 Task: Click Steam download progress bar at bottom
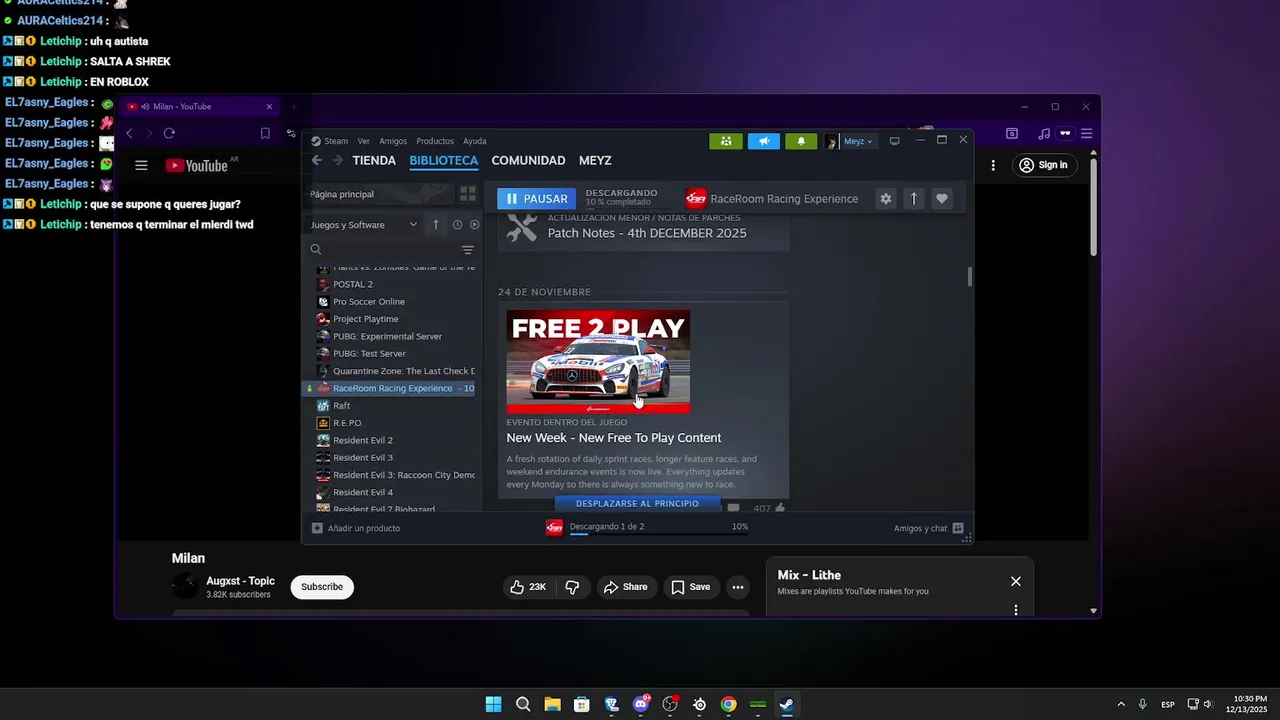[x=659, y=535]
